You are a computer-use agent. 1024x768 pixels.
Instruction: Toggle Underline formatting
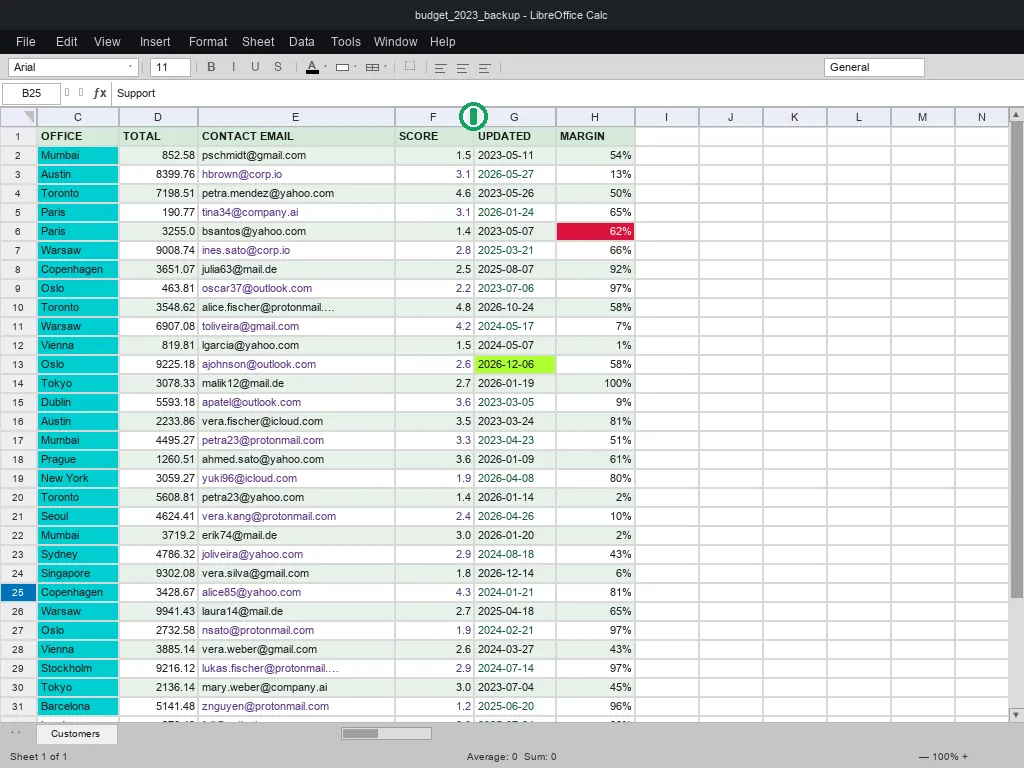pos(255,67)
